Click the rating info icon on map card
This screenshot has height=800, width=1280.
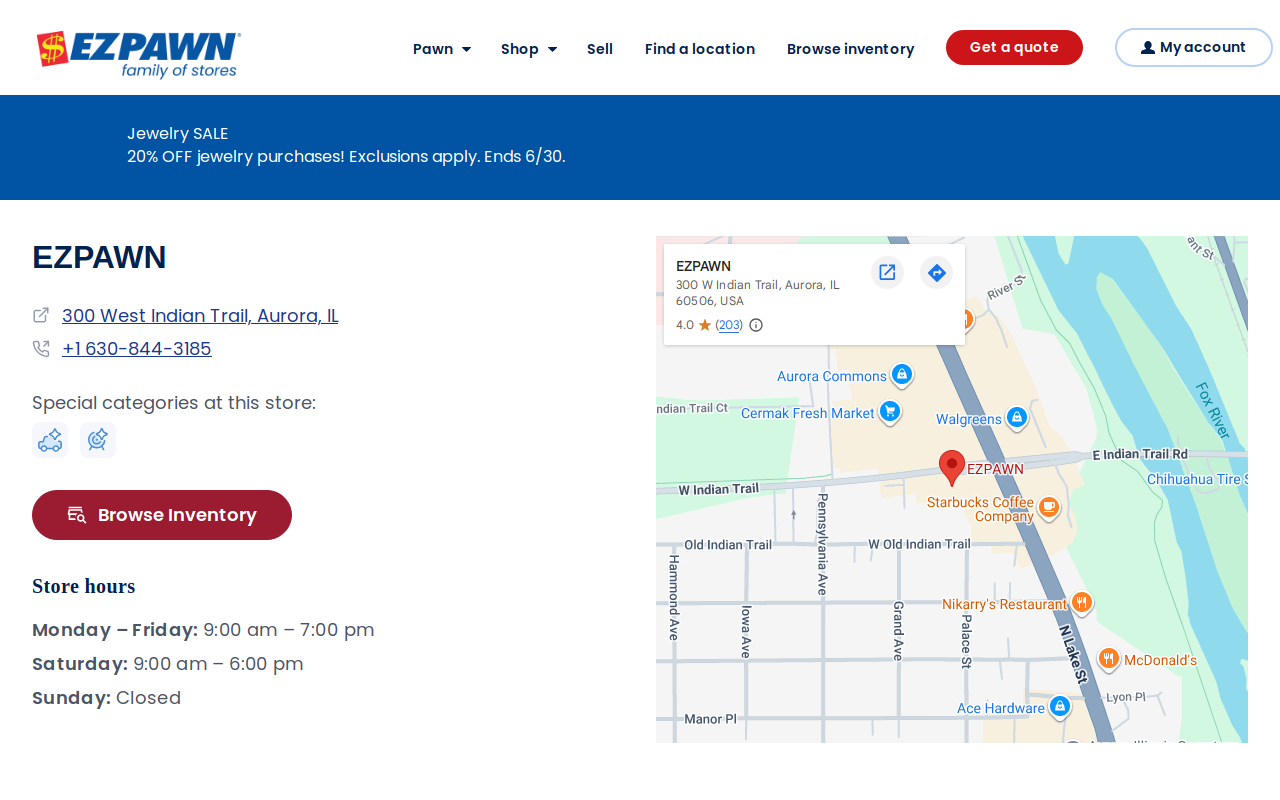click(x=756, y=325)
